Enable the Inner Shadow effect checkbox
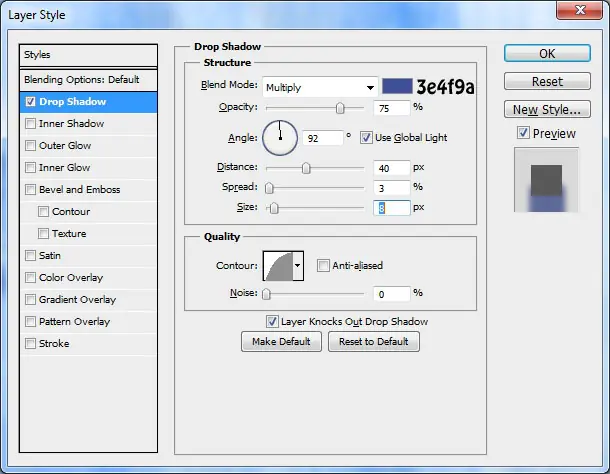 point(30,123)
